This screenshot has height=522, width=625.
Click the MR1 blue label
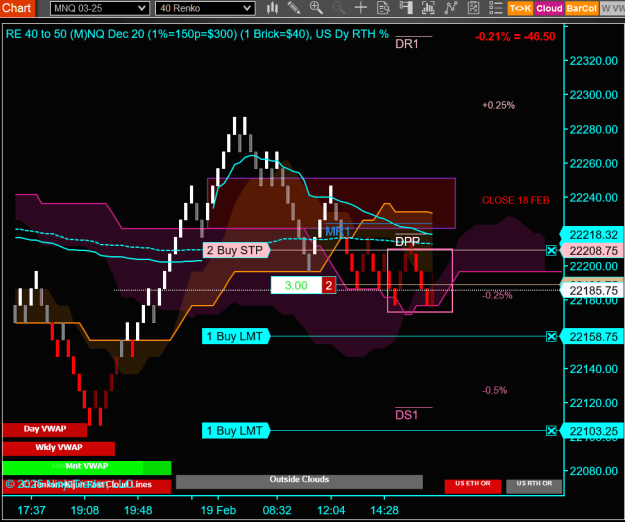tap(338, 232)
